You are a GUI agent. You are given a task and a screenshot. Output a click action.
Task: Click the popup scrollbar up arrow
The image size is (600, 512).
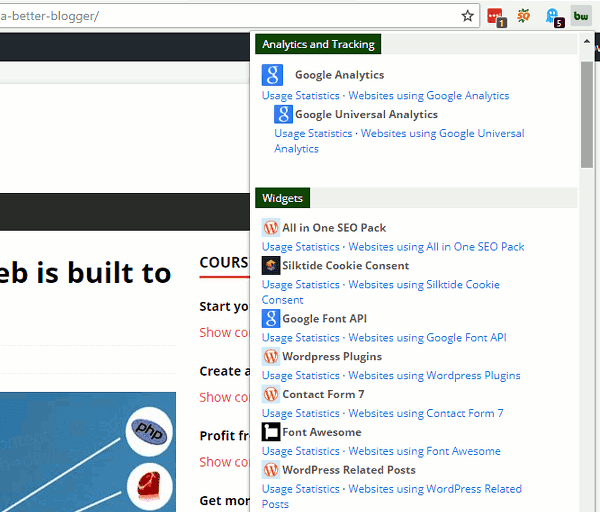coord(587,41)
